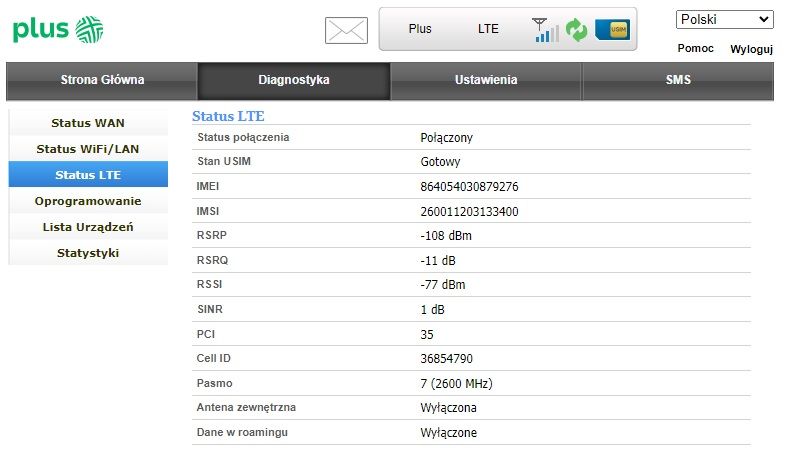Open the Ustawienia tab
785x472 pixels.
tap(486, 81)
